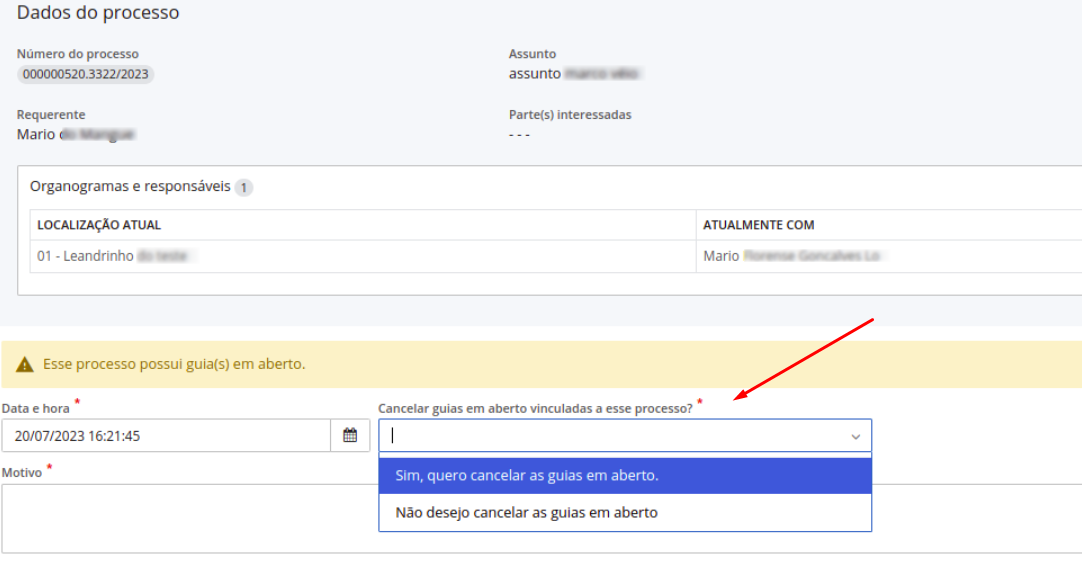Screen dimensions: 1082x573
Task: Click the Organogramas e responsáveis panel title
Action: (x=130, y=187)
